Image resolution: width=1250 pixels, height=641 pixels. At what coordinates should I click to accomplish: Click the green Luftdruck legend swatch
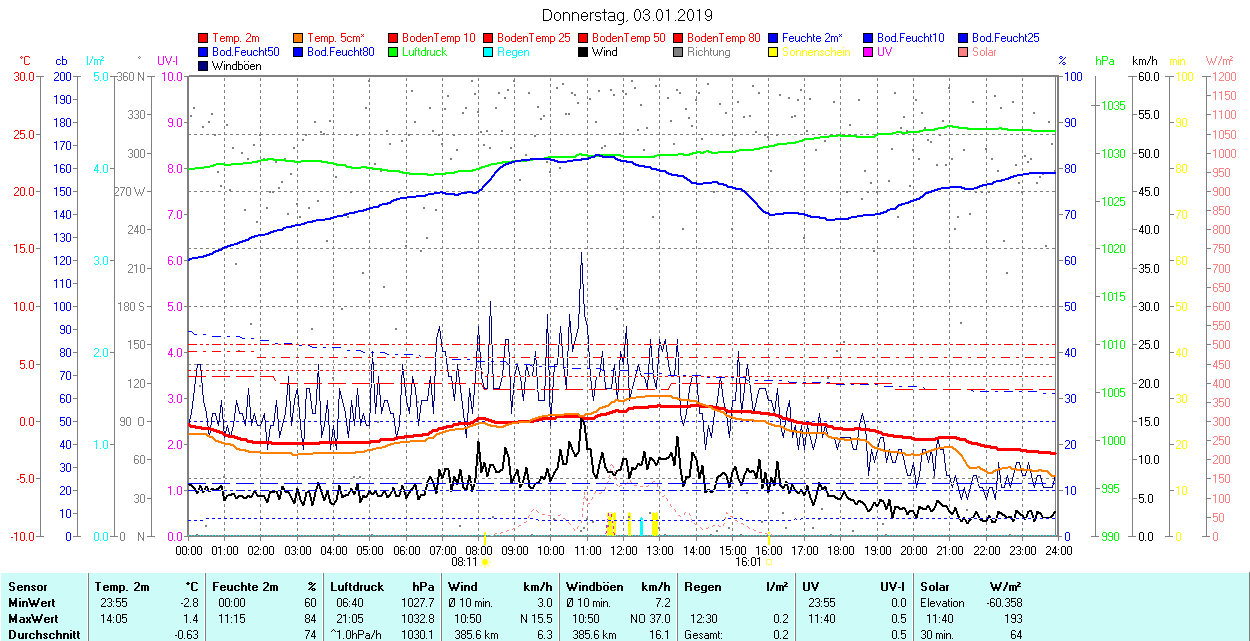394,52
